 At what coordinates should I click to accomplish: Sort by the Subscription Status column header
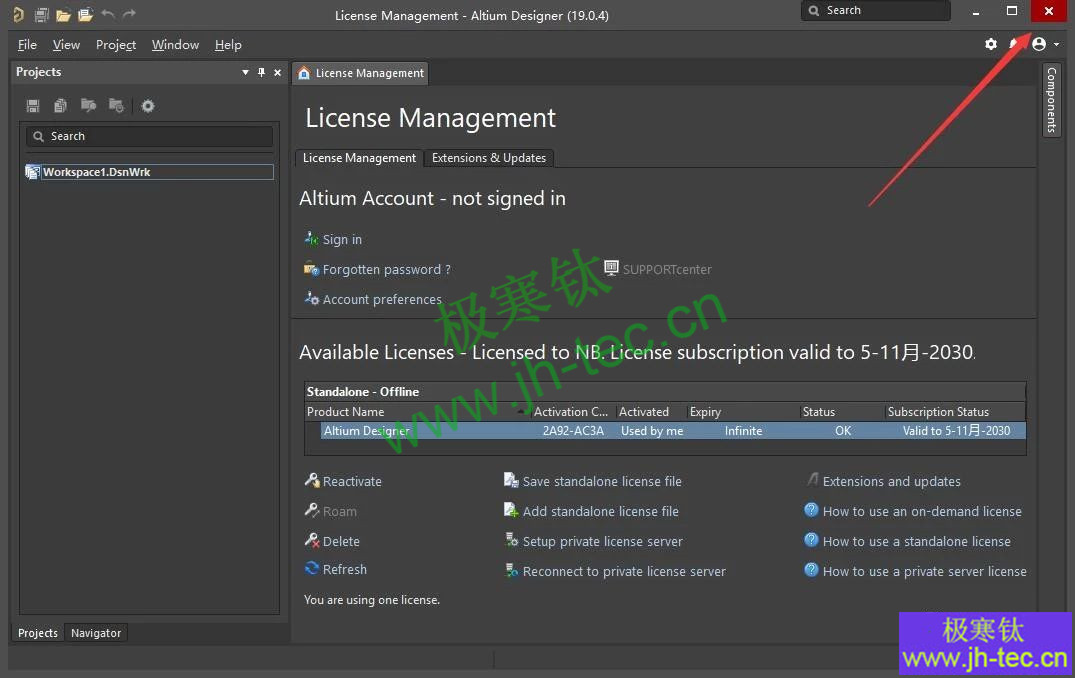956,411
